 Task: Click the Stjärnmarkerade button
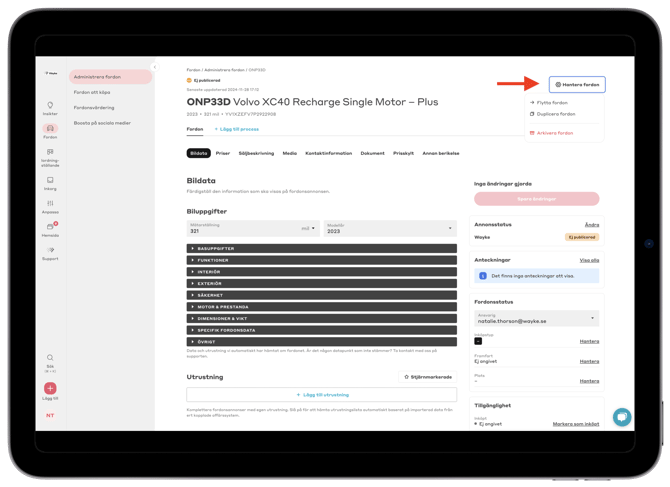click(x=428, y=377)
